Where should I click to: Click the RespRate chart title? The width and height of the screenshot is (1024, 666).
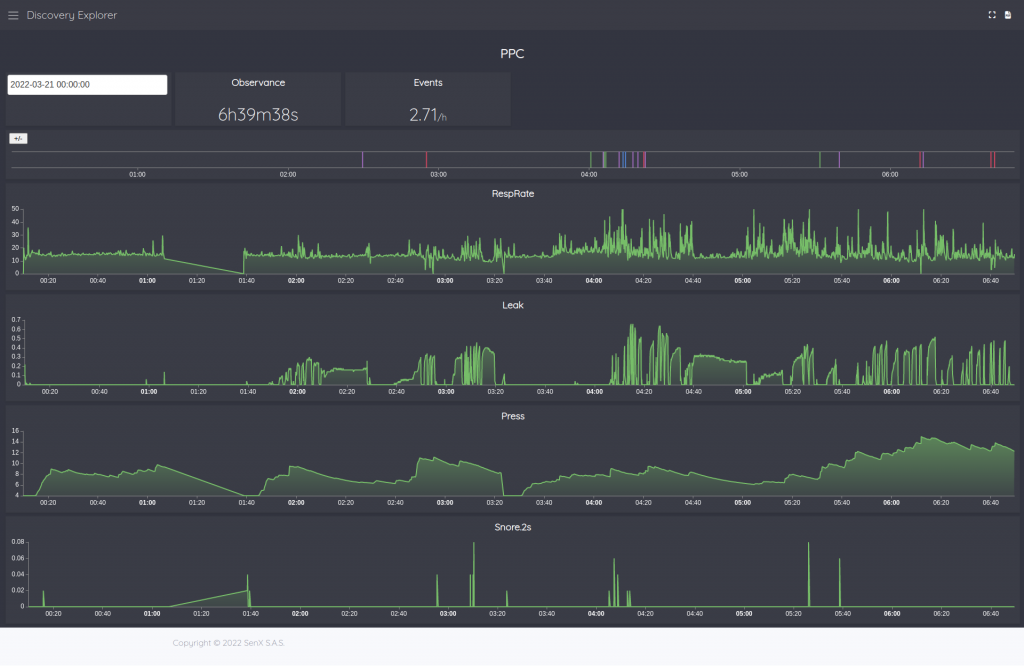512,194
